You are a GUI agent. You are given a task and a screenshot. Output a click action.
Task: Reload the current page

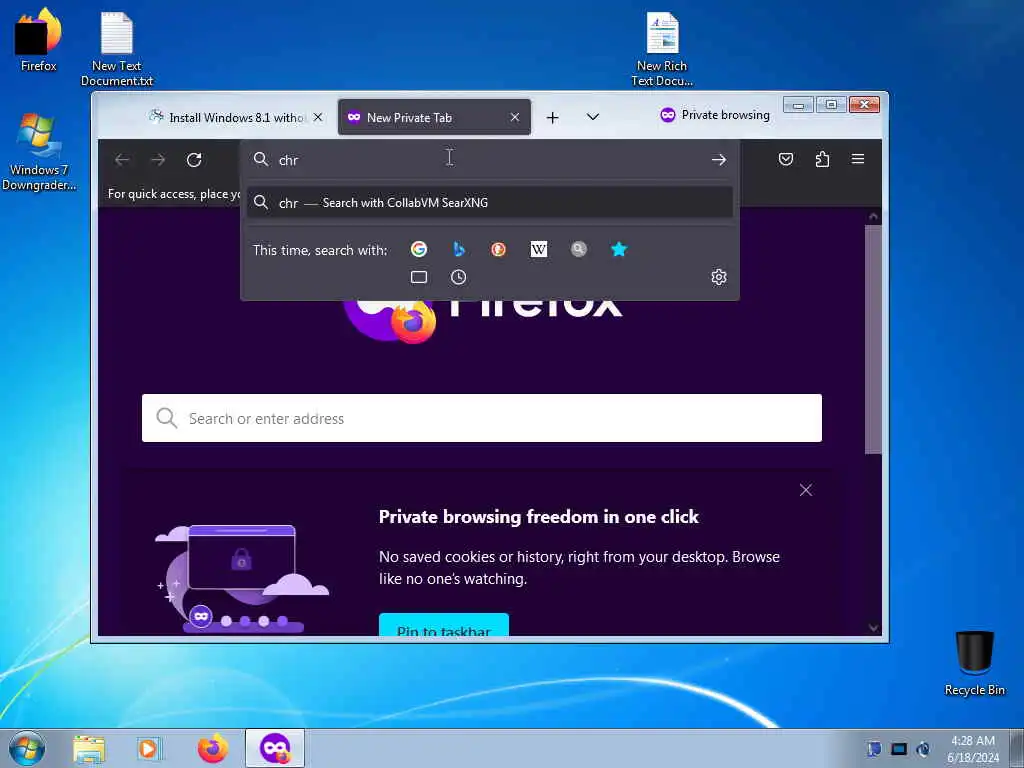coord(194,160)
